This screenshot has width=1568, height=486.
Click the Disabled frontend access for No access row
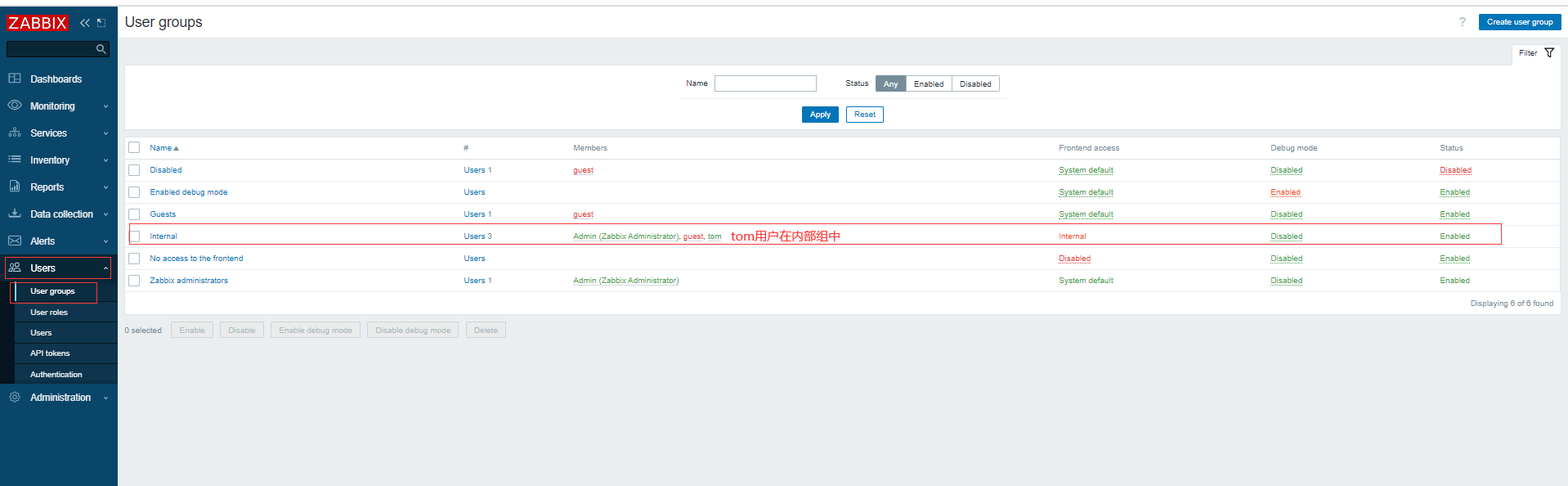click(x=1074, y=259)
